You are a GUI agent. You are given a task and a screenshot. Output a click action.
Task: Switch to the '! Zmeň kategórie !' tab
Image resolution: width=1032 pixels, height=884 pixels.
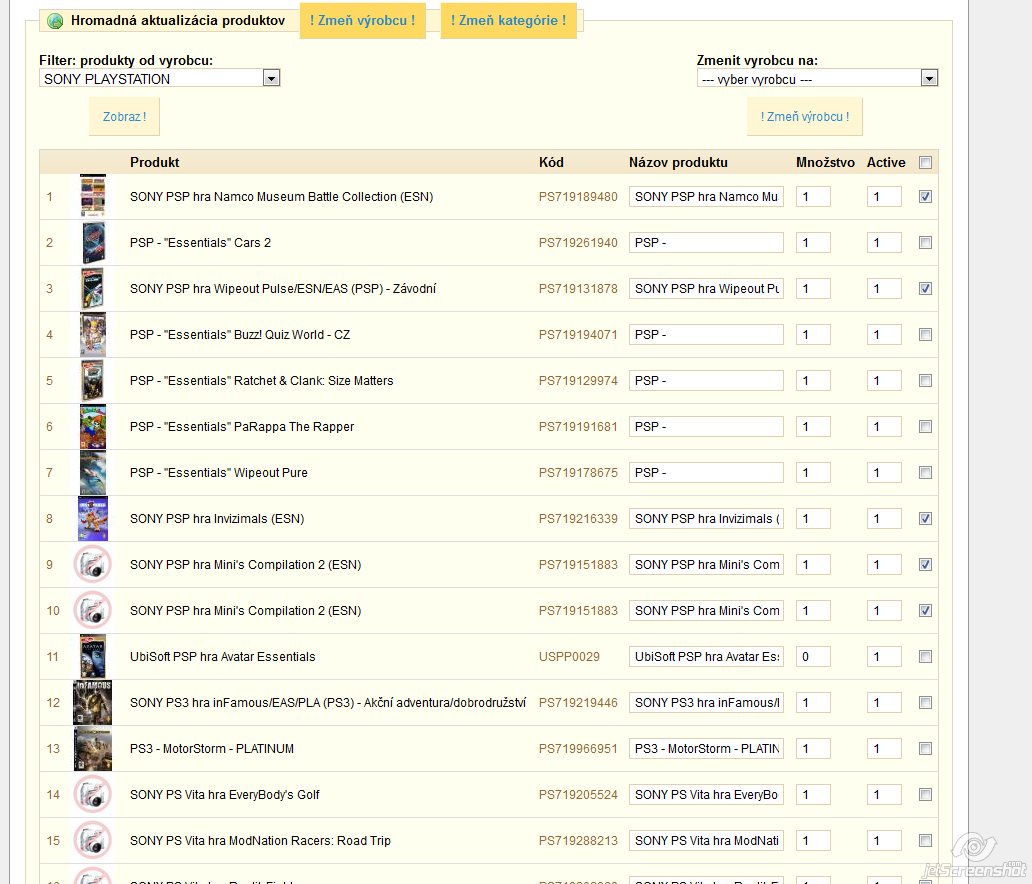509,20
